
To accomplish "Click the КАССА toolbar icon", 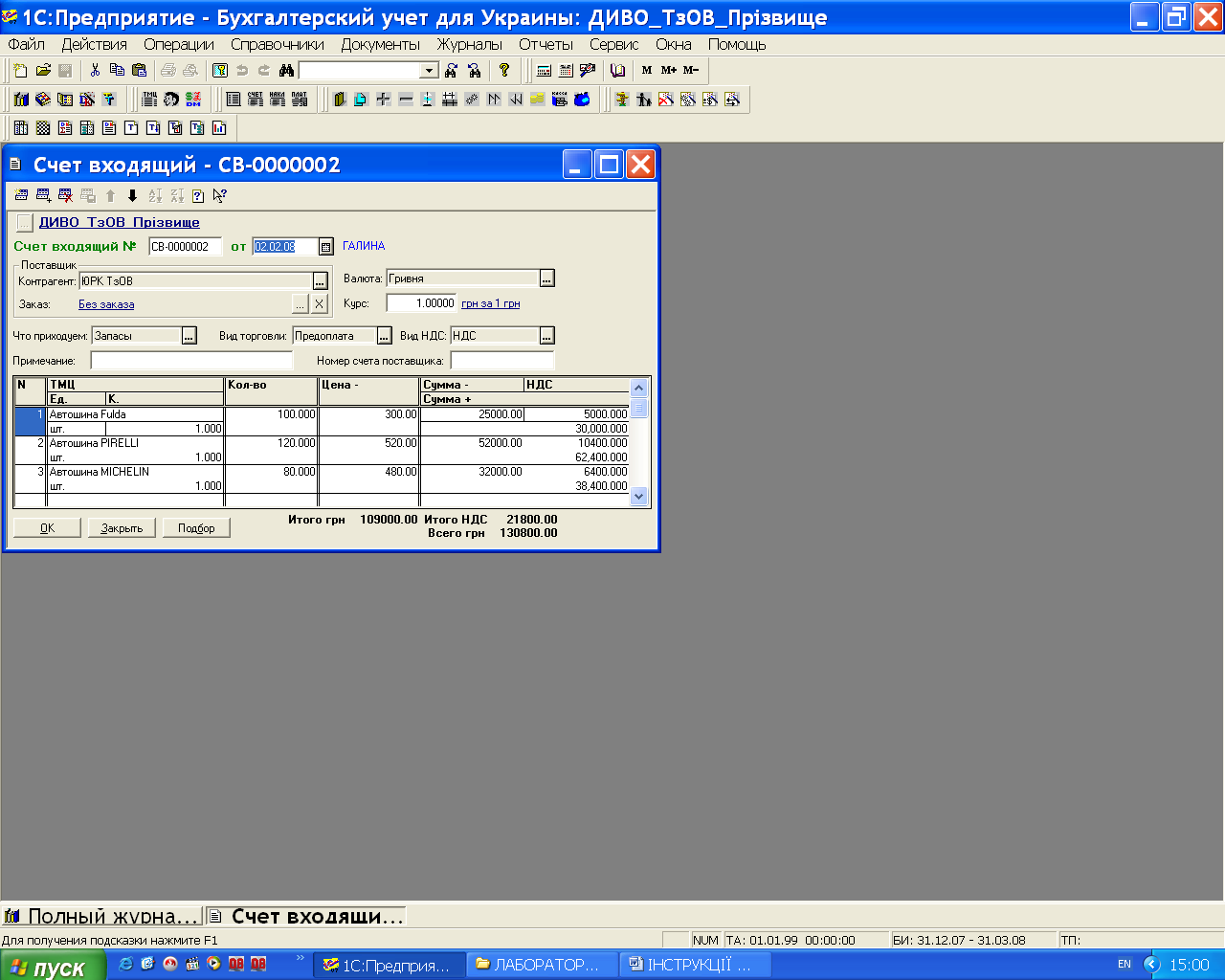I will click(x=560, y=99).
